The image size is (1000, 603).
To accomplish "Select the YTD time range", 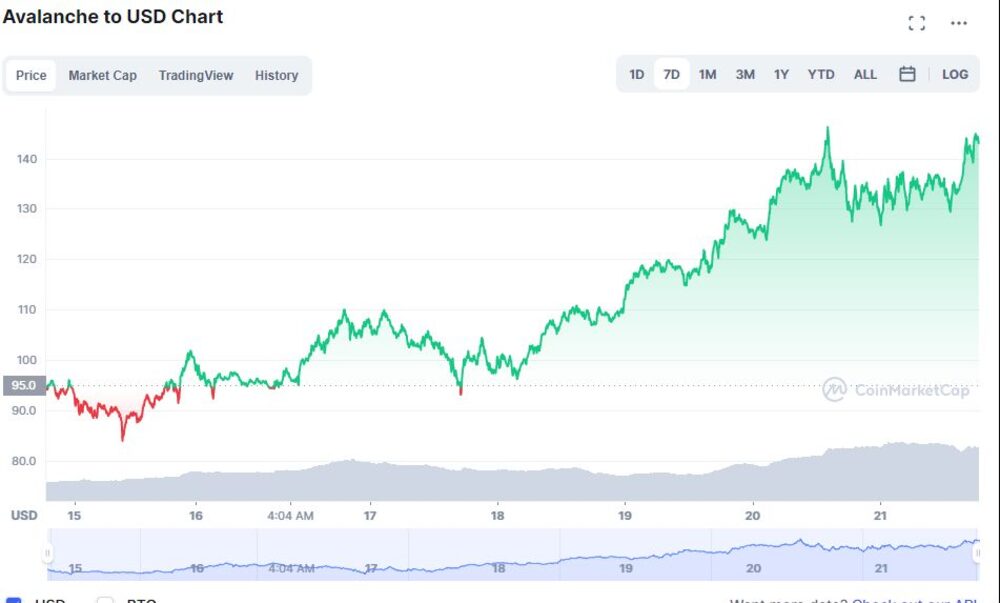I will pyautogui.click(x=820, y=74).
